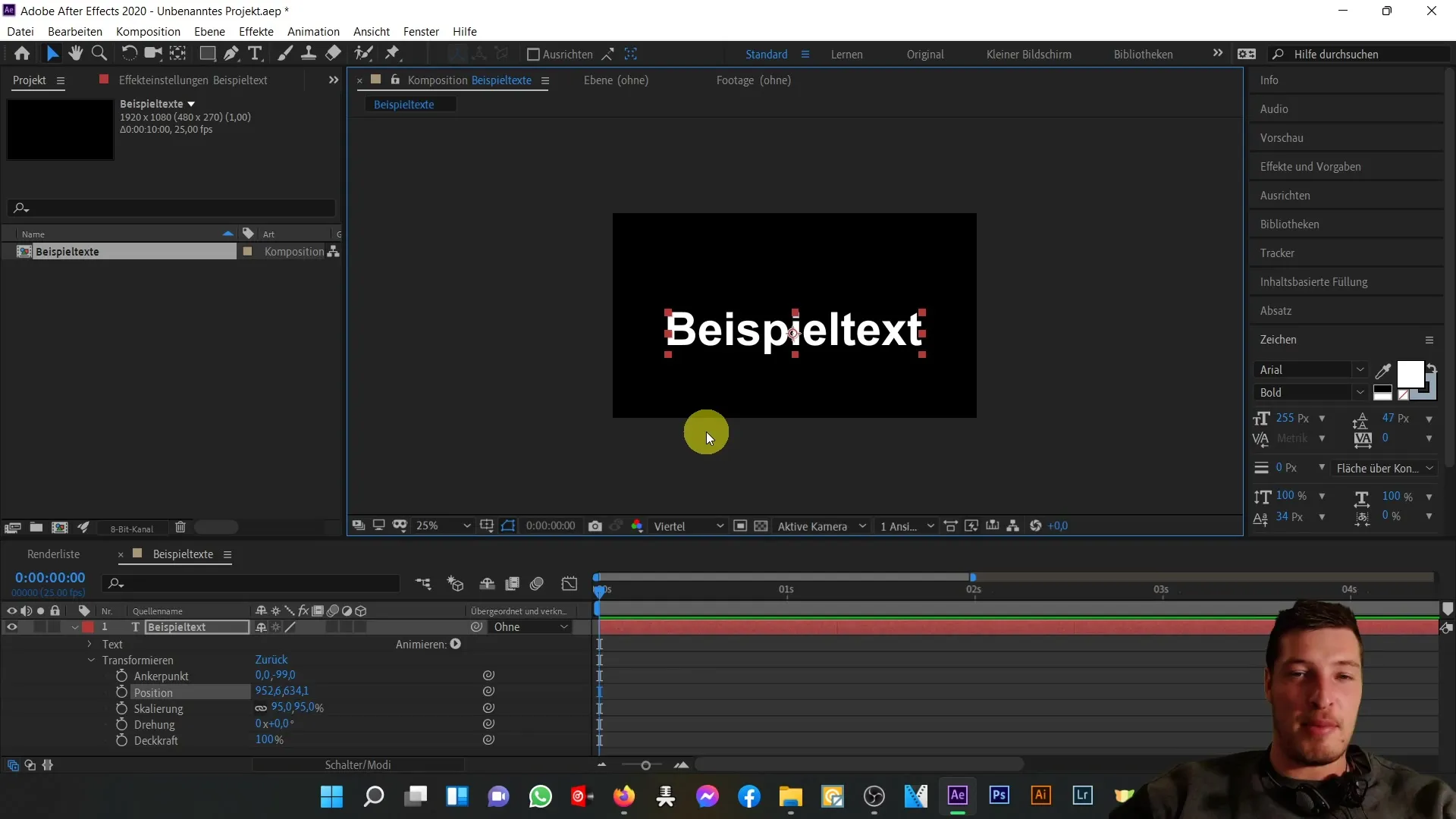Open the Komposition menu
The width and height of the screenshot is (1456, 819).
click(x=148, y=31)
